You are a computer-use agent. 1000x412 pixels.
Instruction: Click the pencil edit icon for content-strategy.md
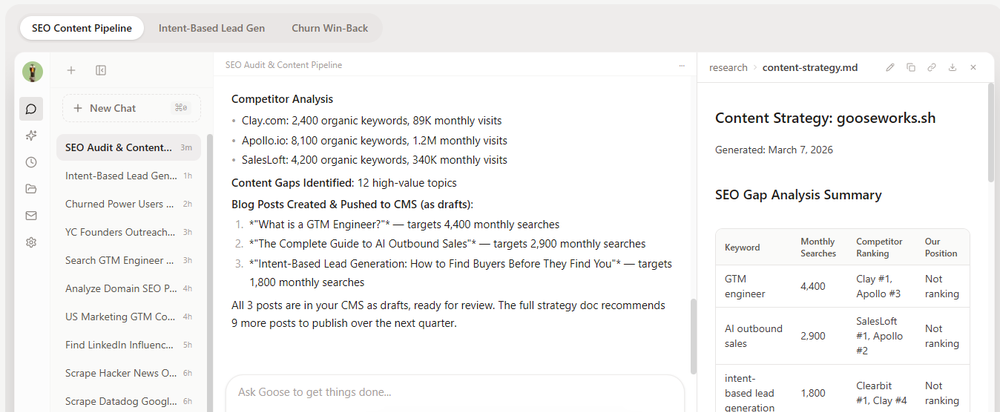pos(891,68)
